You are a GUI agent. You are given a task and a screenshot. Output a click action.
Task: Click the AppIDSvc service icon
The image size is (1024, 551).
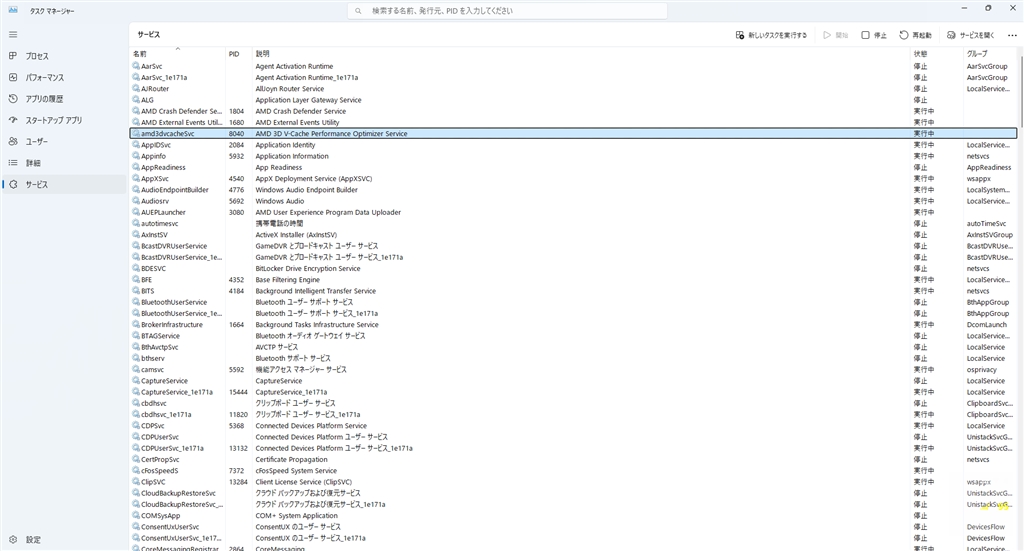click(136, 145)
